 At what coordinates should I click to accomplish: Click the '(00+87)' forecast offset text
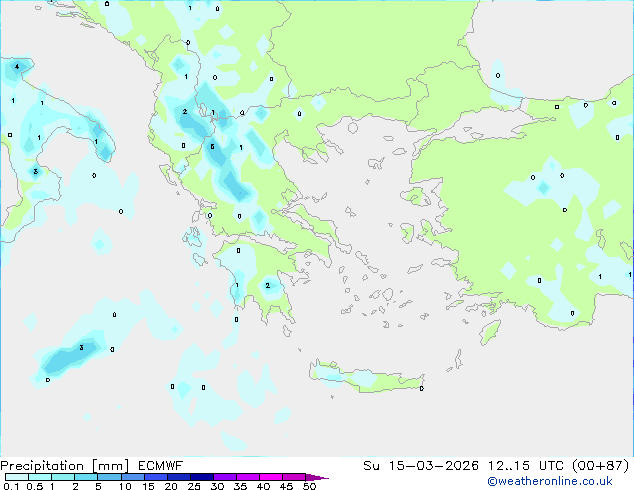click(601, 466)
